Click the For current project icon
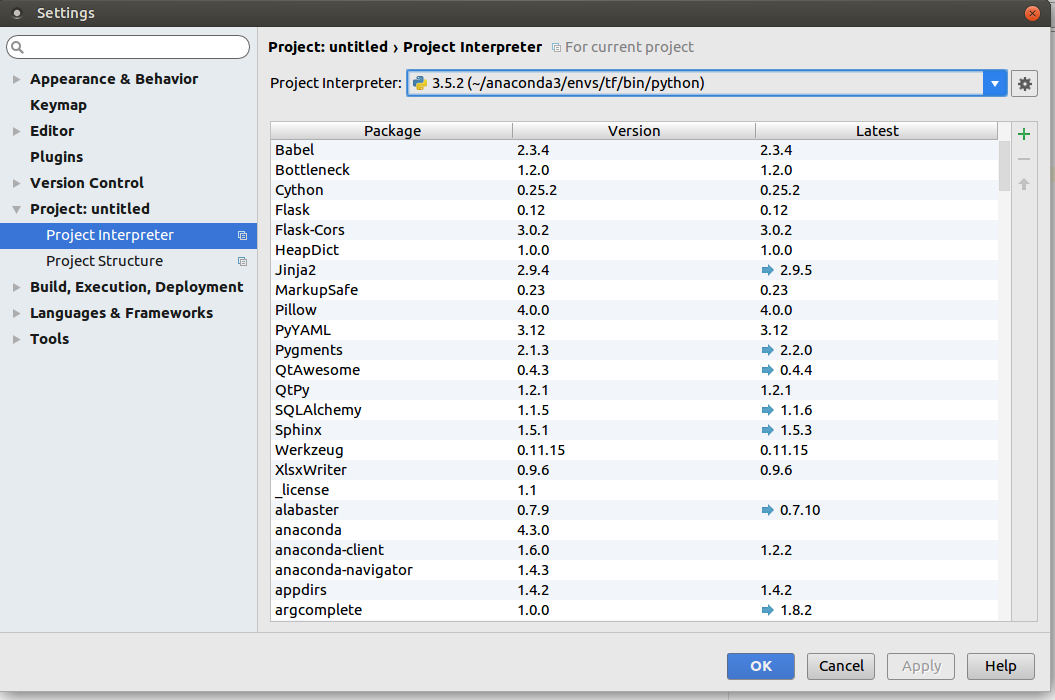The height and width of the screenshot is (700, 1055). point(556,48)
